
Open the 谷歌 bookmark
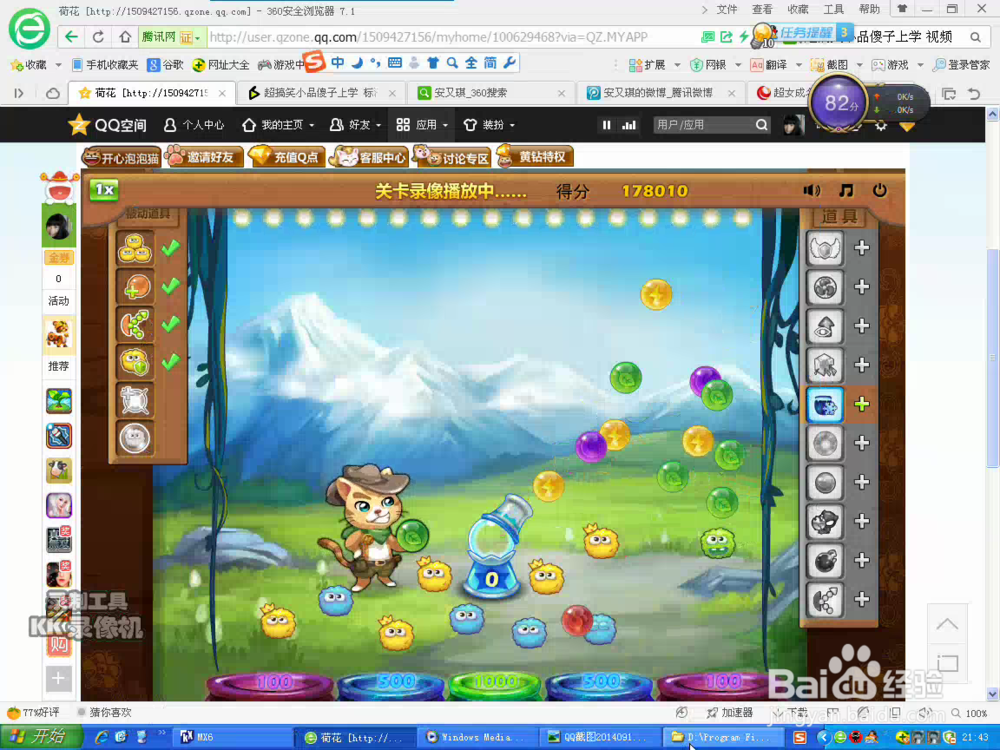click(x=165, y=64)
